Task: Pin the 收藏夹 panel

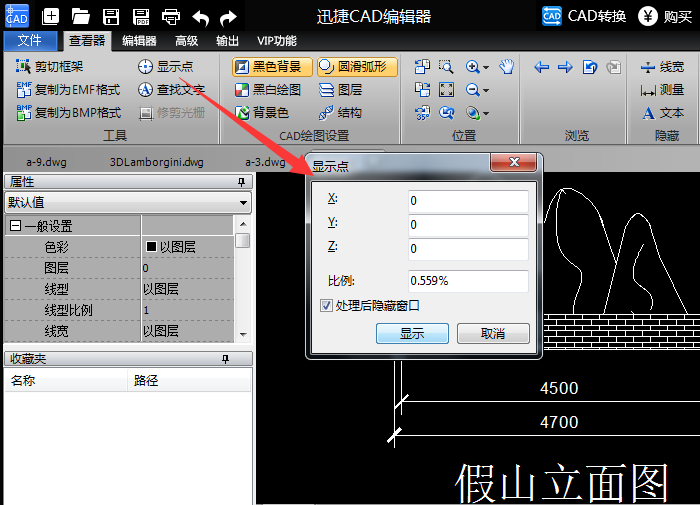Action: [x=225, y=359]
